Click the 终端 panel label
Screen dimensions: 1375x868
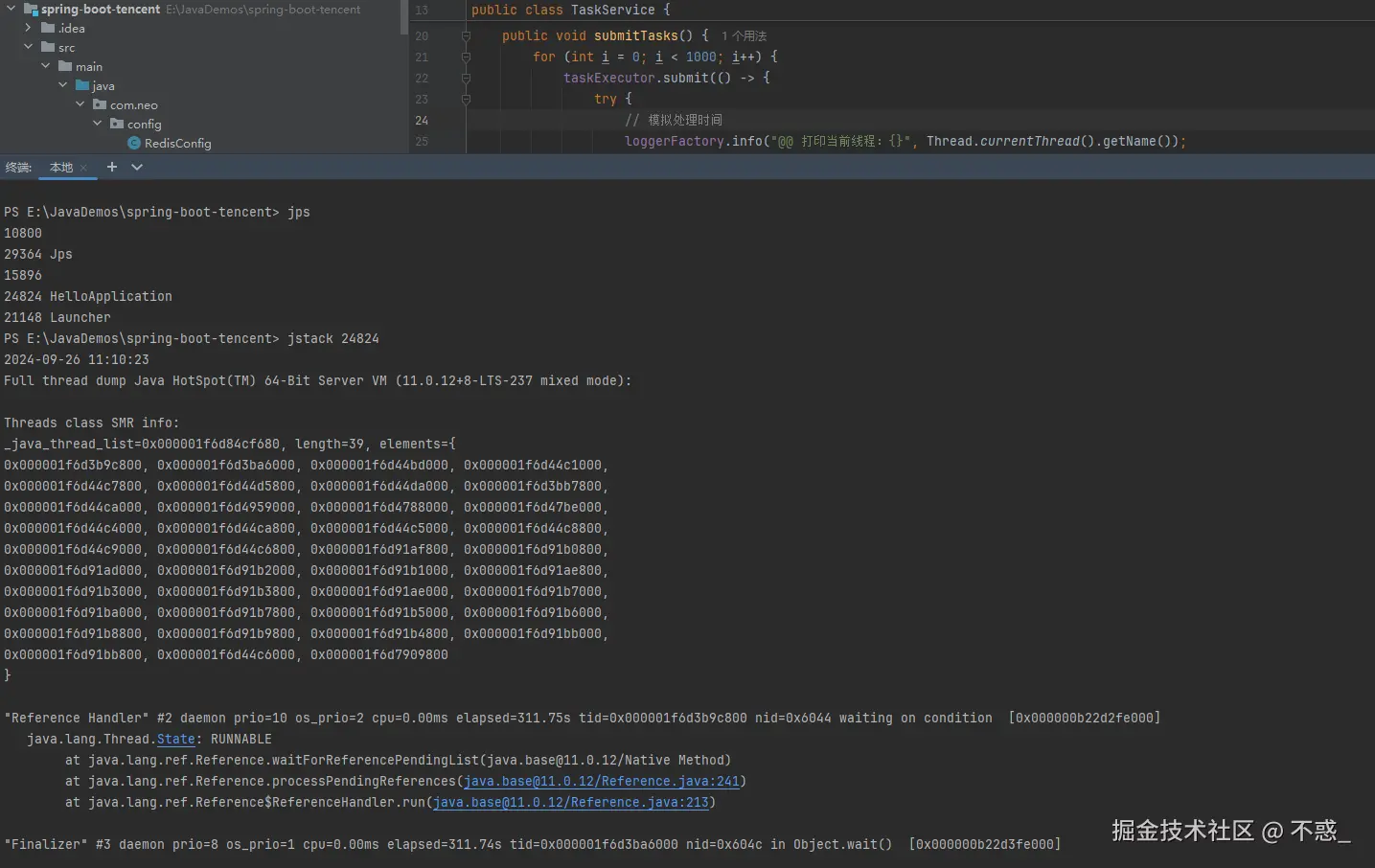tap(18, 168)
